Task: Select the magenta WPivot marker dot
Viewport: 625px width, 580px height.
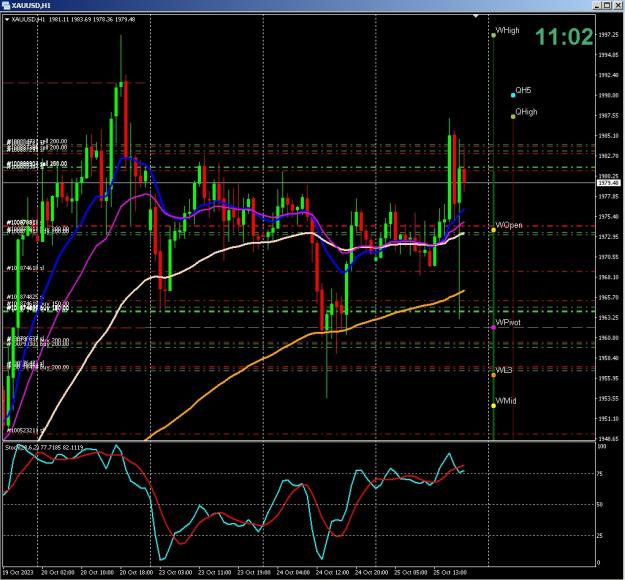Action: 493,327
